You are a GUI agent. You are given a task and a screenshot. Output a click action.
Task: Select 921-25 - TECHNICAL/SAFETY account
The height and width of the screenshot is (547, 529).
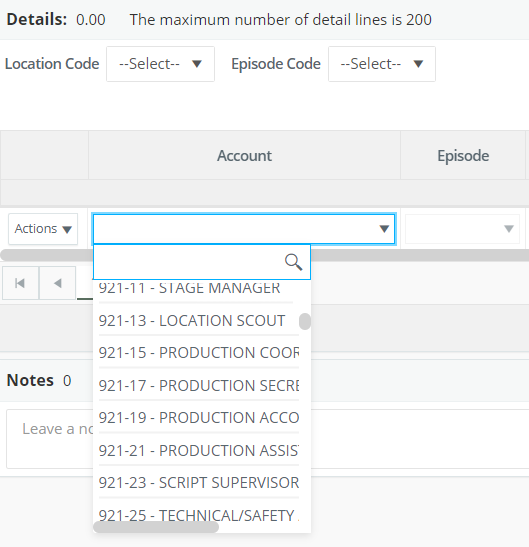coord(199,515)
